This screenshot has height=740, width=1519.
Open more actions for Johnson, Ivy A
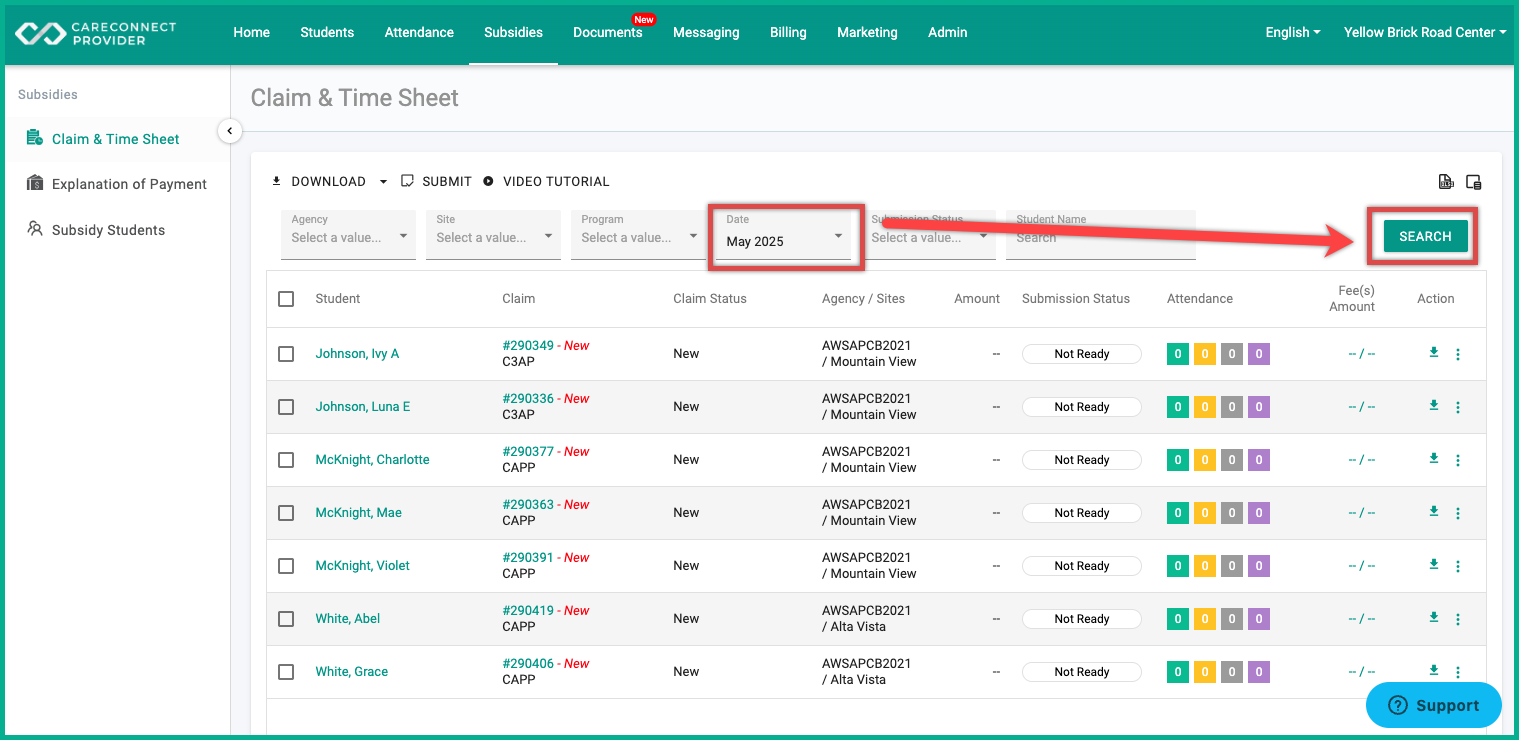pos(1457,354)
